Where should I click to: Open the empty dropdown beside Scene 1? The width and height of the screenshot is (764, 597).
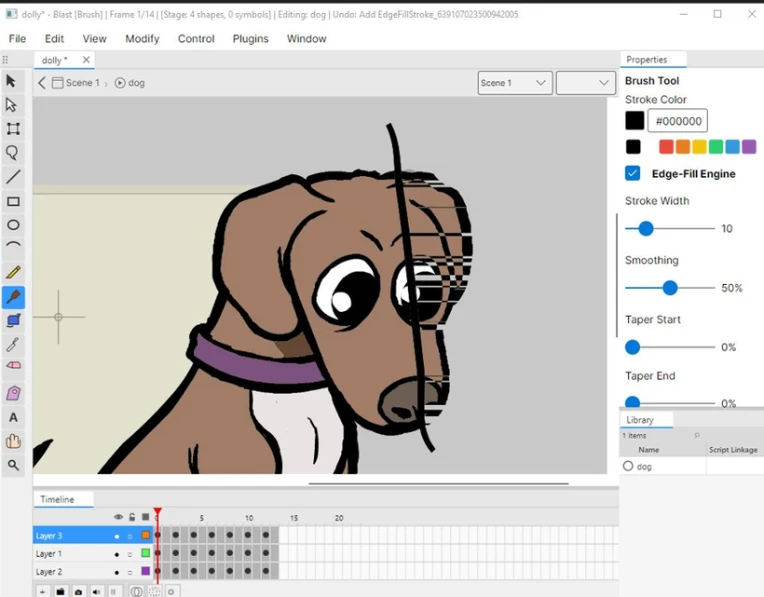(585, 83)
